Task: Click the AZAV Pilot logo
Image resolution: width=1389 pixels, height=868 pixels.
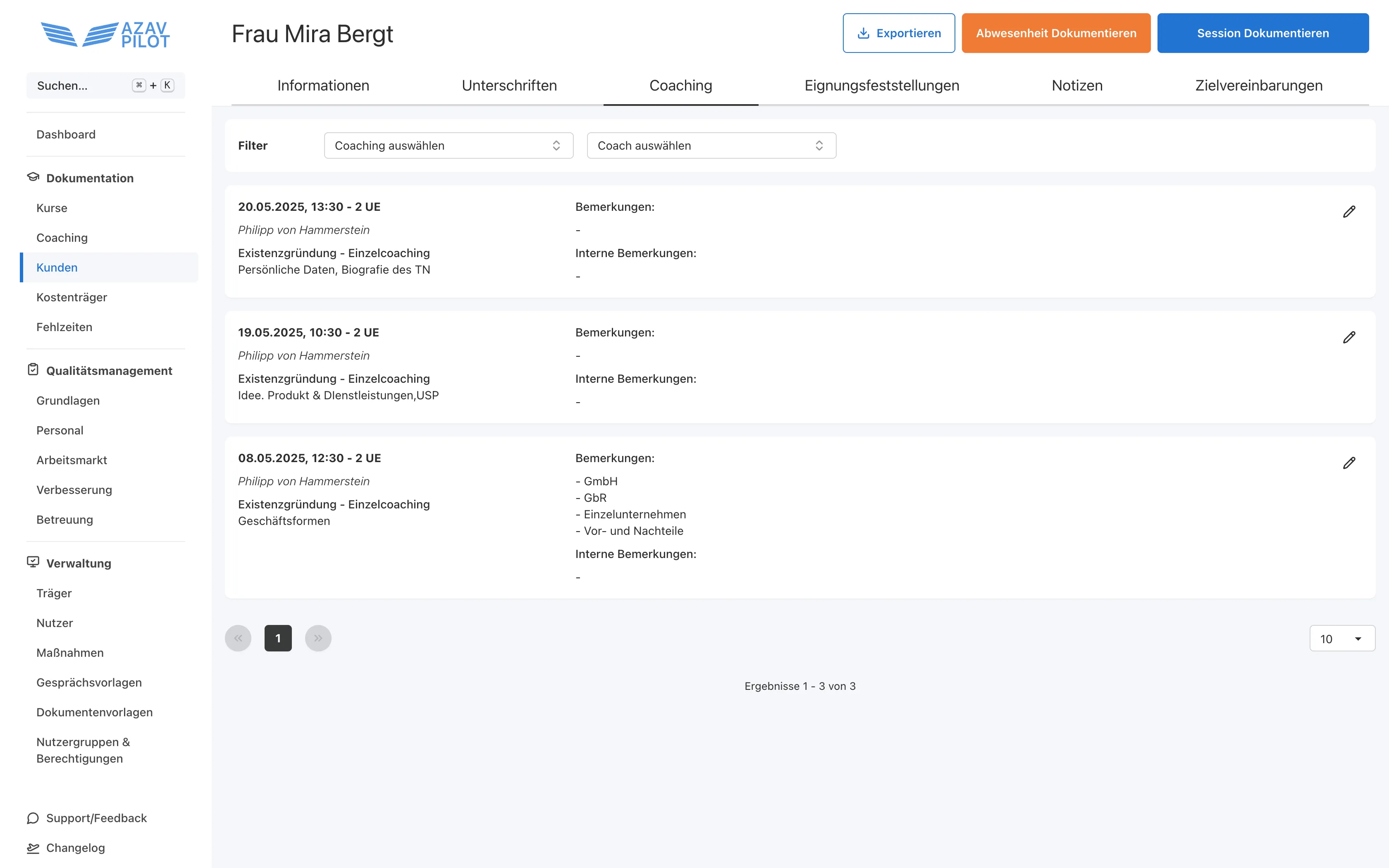Action: click(x=105, y=34)
